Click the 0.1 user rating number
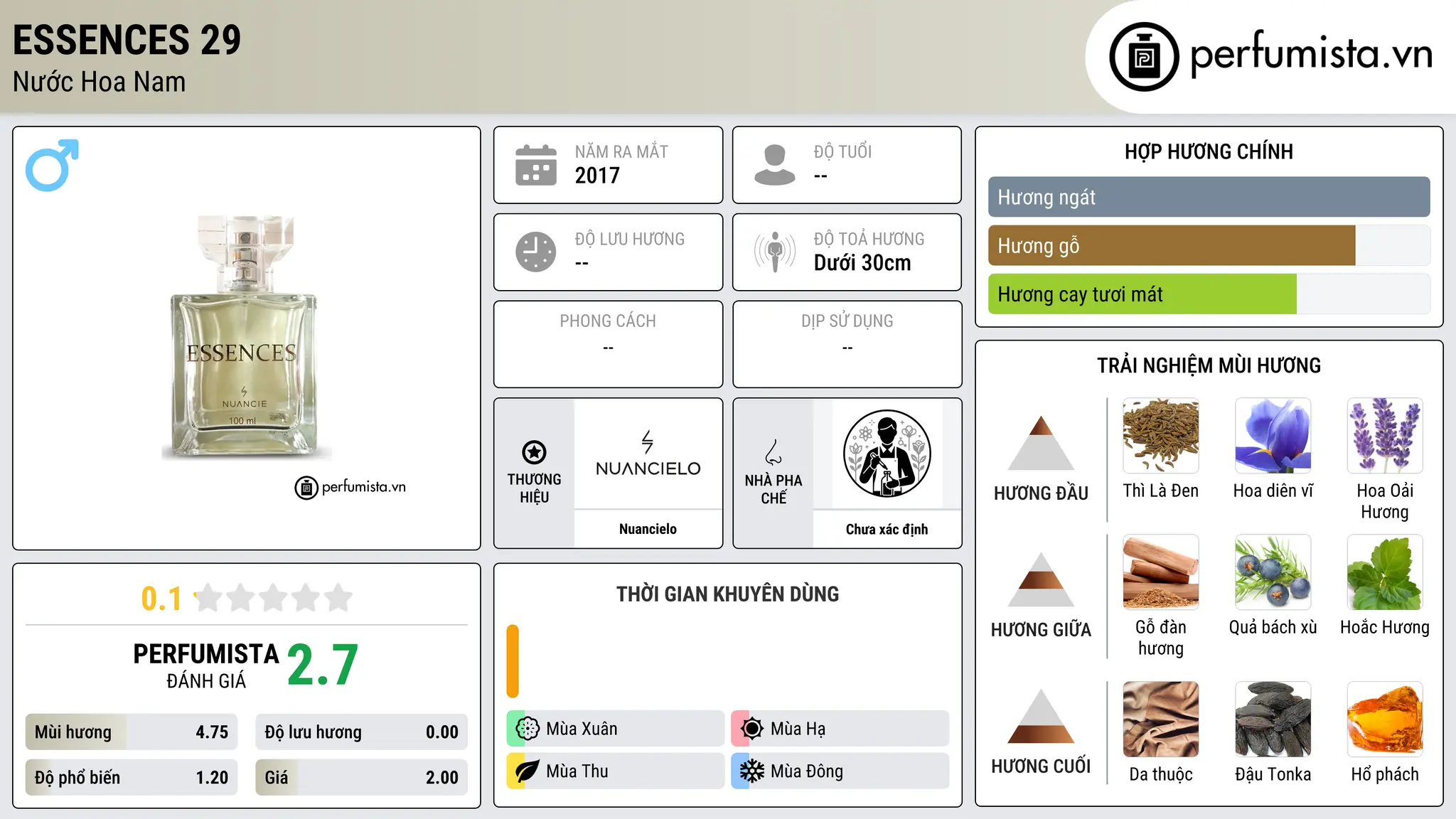The height and width of the screenshot is (819, 1456). 161,599
